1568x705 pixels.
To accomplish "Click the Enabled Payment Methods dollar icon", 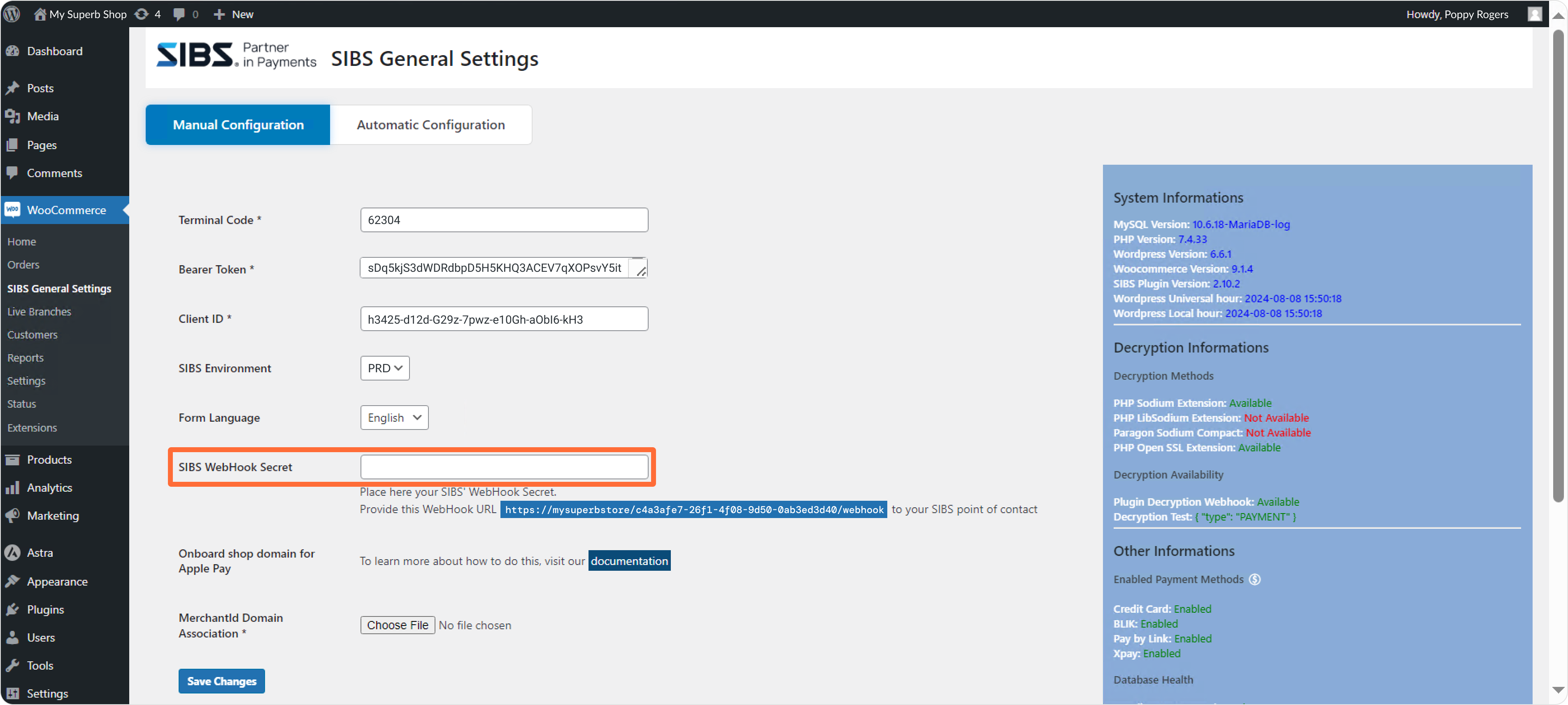I will 1254,579.
